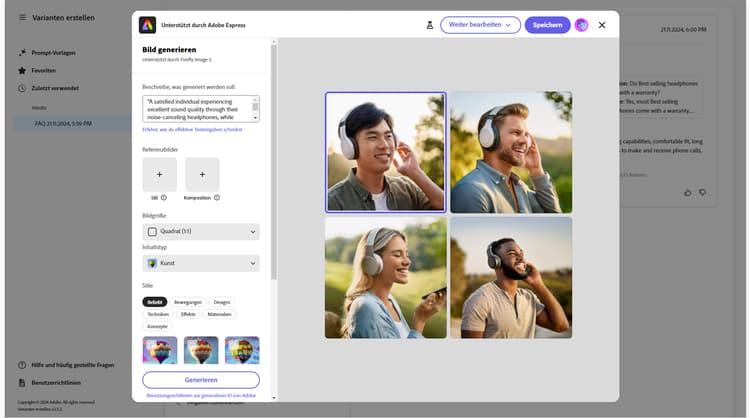Click the info icon next to Stil
The width and height of the screenshot is (750, 418).
tap(164, 198)
